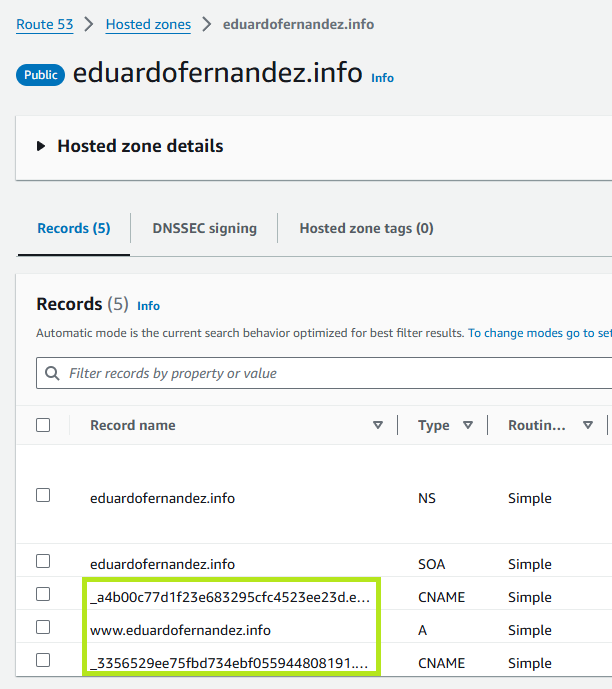Click the search magnifier icon in filter box
The width and height of the screenshot is (612, 689).
[x=53, y=373]
